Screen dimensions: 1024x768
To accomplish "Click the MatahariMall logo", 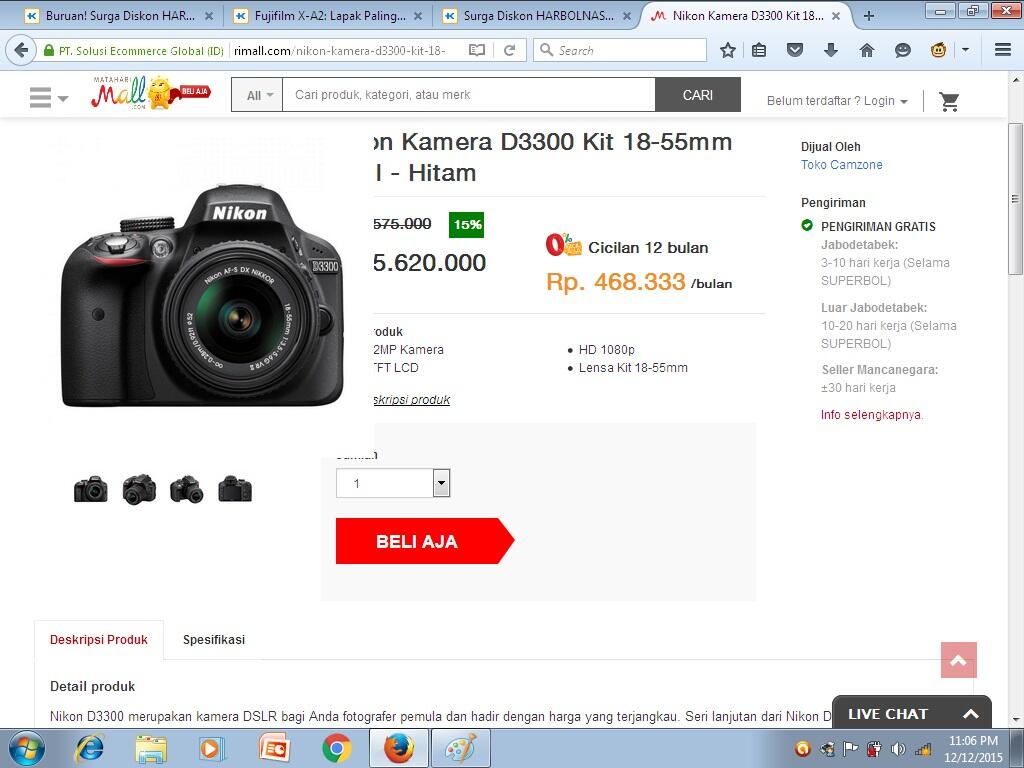I will tap(150, 93).
